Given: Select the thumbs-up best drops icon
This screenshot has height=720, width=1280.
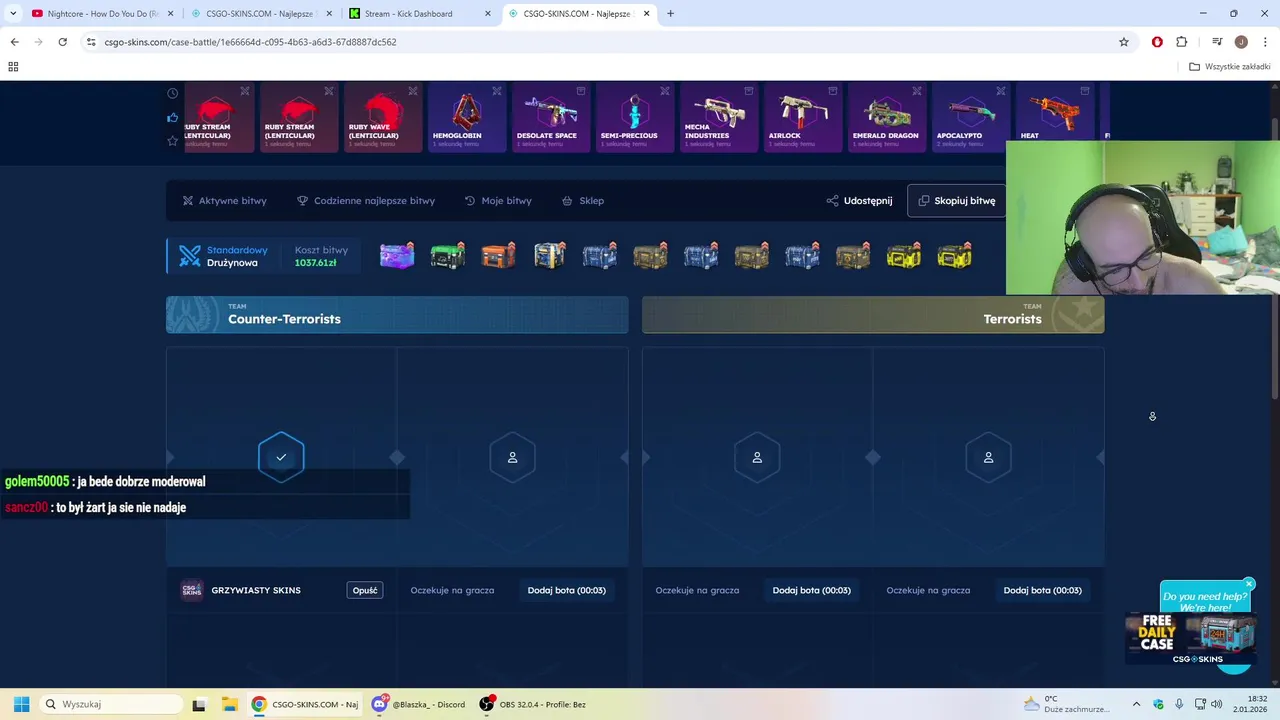Looking at the screenshot, I should [x=173, y=117].
